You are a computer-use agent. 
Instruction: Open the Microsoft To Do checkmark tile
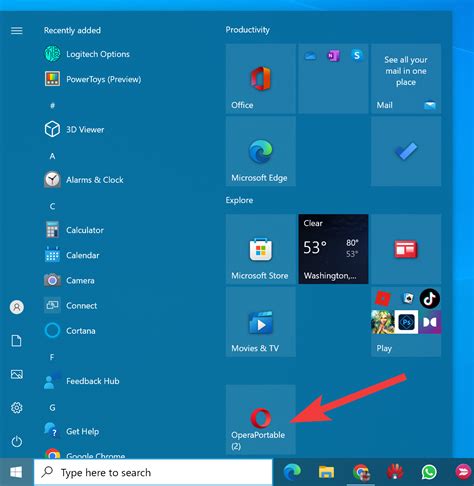[406, 151]
